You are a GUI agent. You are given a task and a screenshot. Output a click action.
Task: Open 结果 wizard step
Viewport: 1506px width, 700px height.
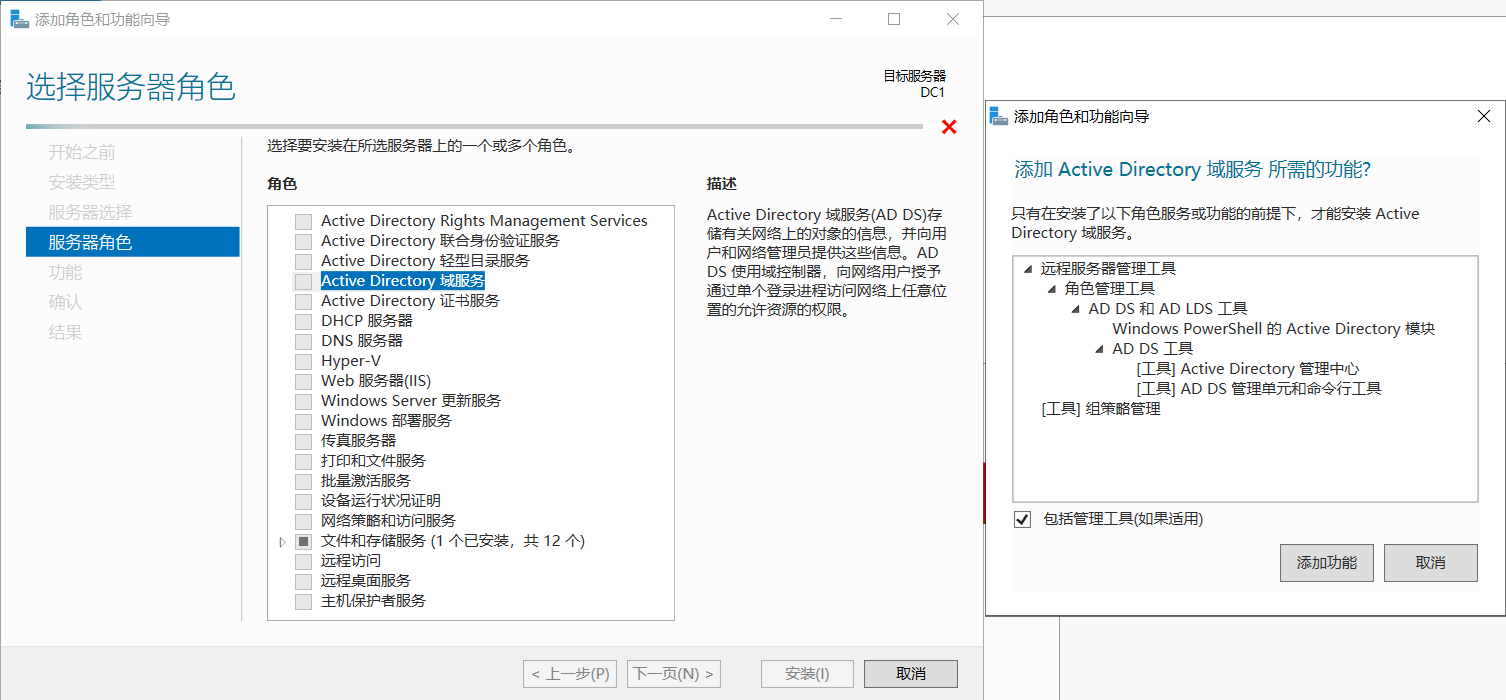coord(65,332)
